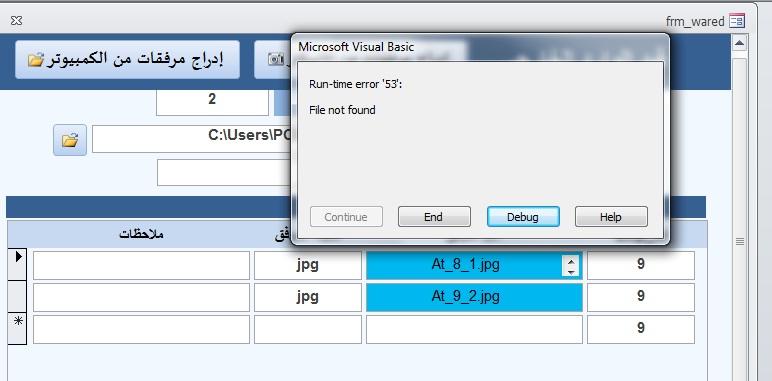Image resolution: width=772 pixels, height=381 pixels.
Task: Click the insert attachments from computer button
Action: click(x=127, y=60)
